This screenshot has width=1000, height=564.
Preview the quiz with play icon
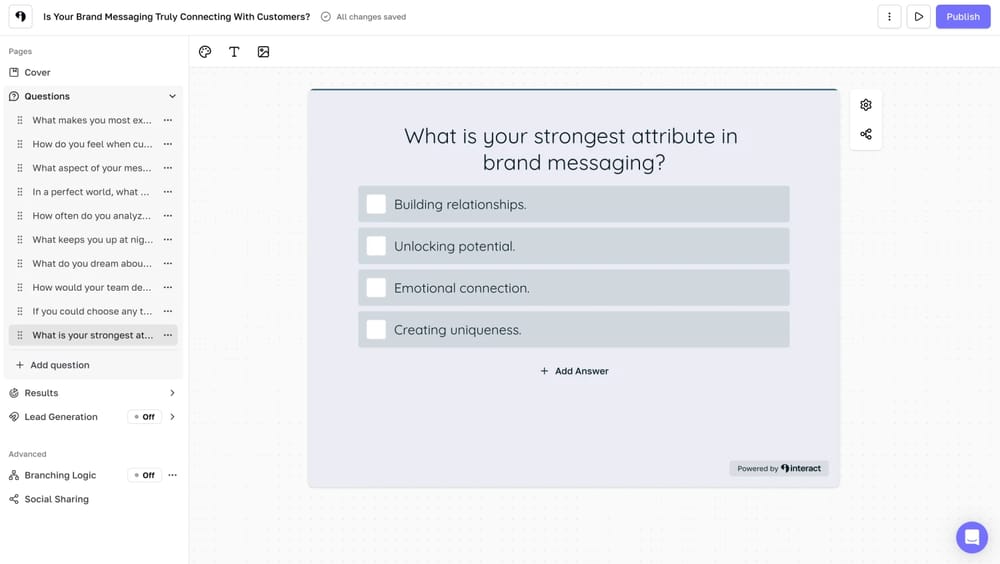coord(918,17)
